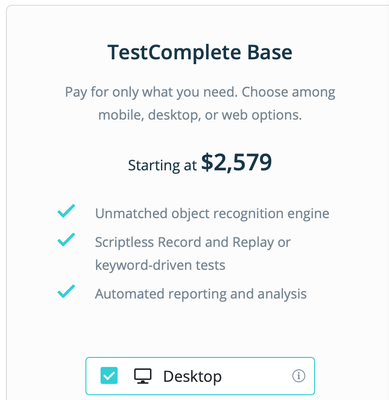Click 'Scriptless Record and Replay or' text
The width and height of the screenshot is (389, 400).
193,242
